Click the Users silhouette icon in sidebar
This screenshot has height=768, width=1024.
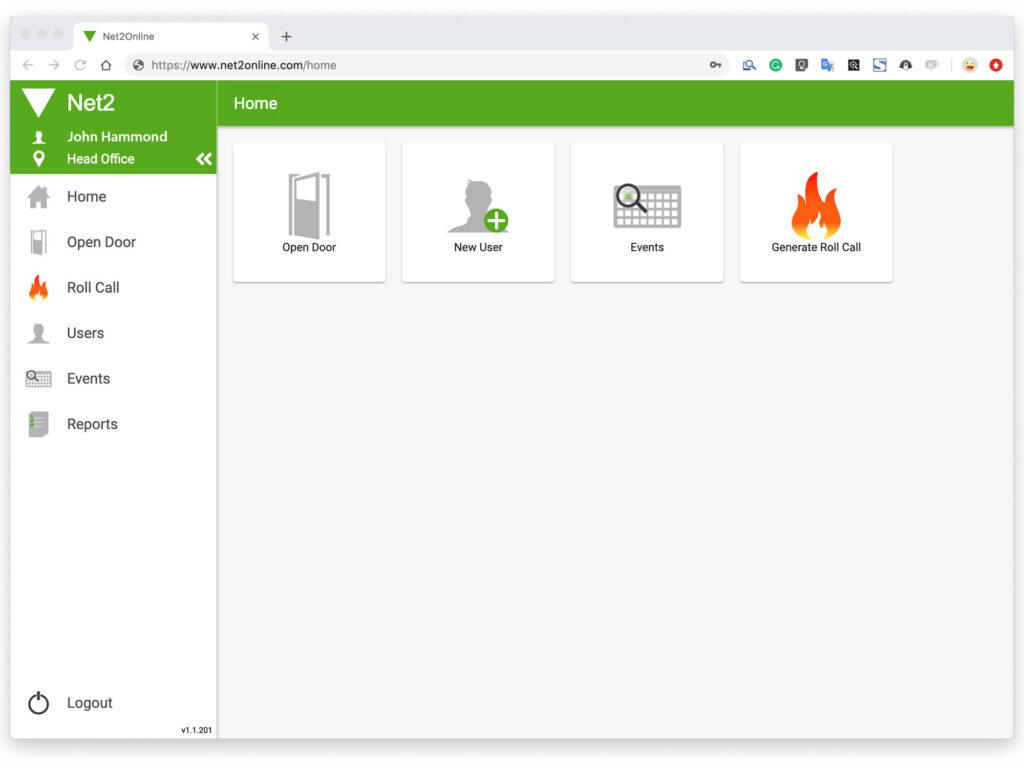39,333
